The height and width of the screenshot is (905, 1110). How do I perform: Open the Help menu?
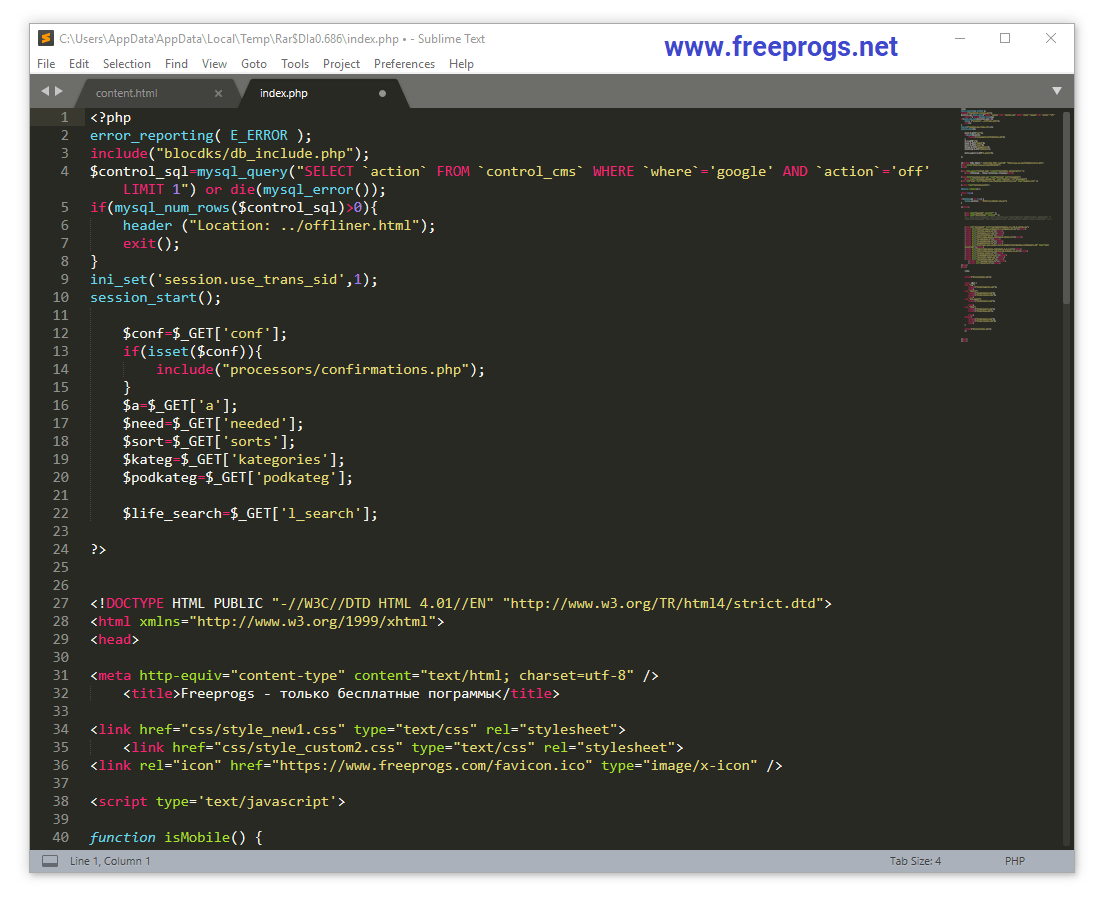coord(461,64)
